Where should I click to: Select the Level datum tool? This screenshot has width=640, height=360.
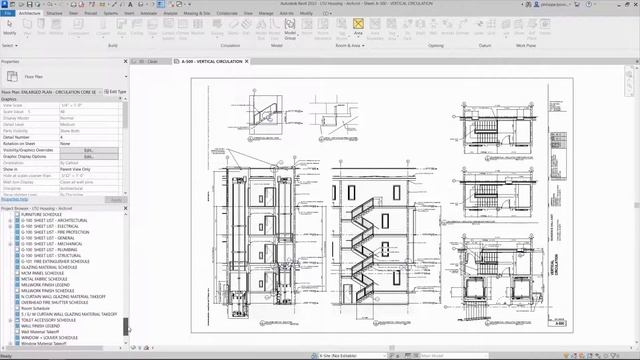tap(479, 27)
